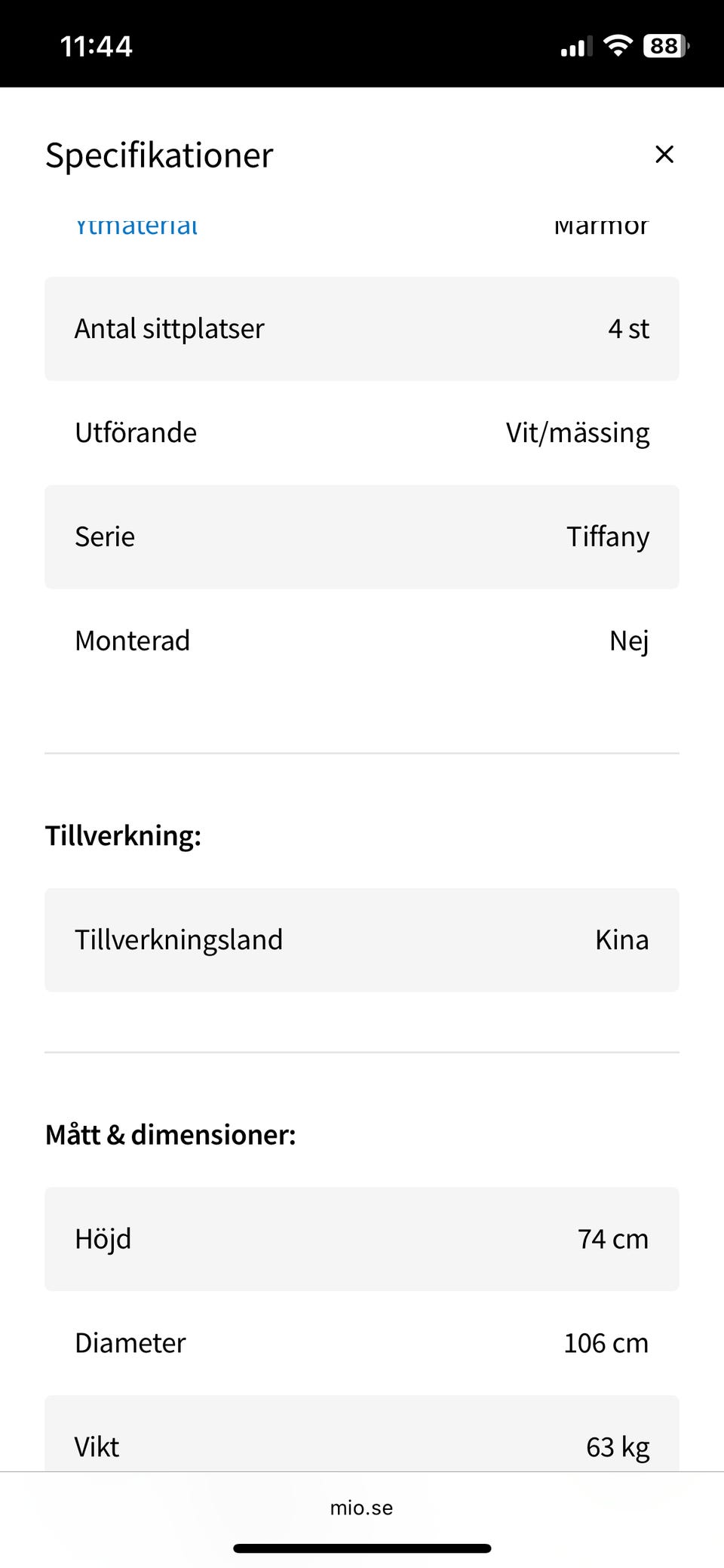Tap the Serie row label
This screenshot has height=1568, width=724.
click(105, 537)
